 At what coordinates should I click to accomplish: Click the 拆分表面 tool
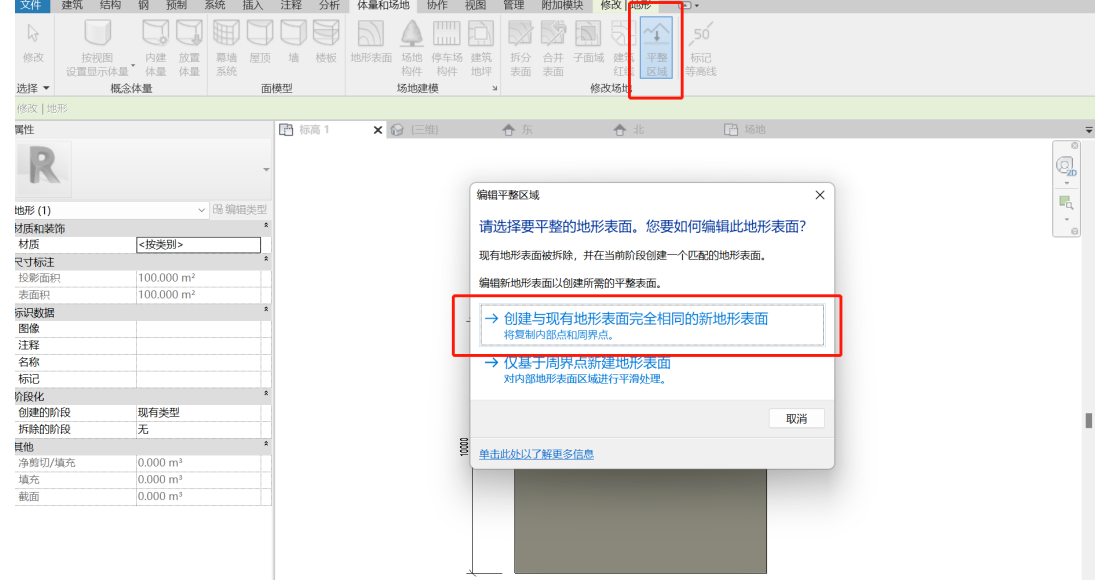point(520,48)
